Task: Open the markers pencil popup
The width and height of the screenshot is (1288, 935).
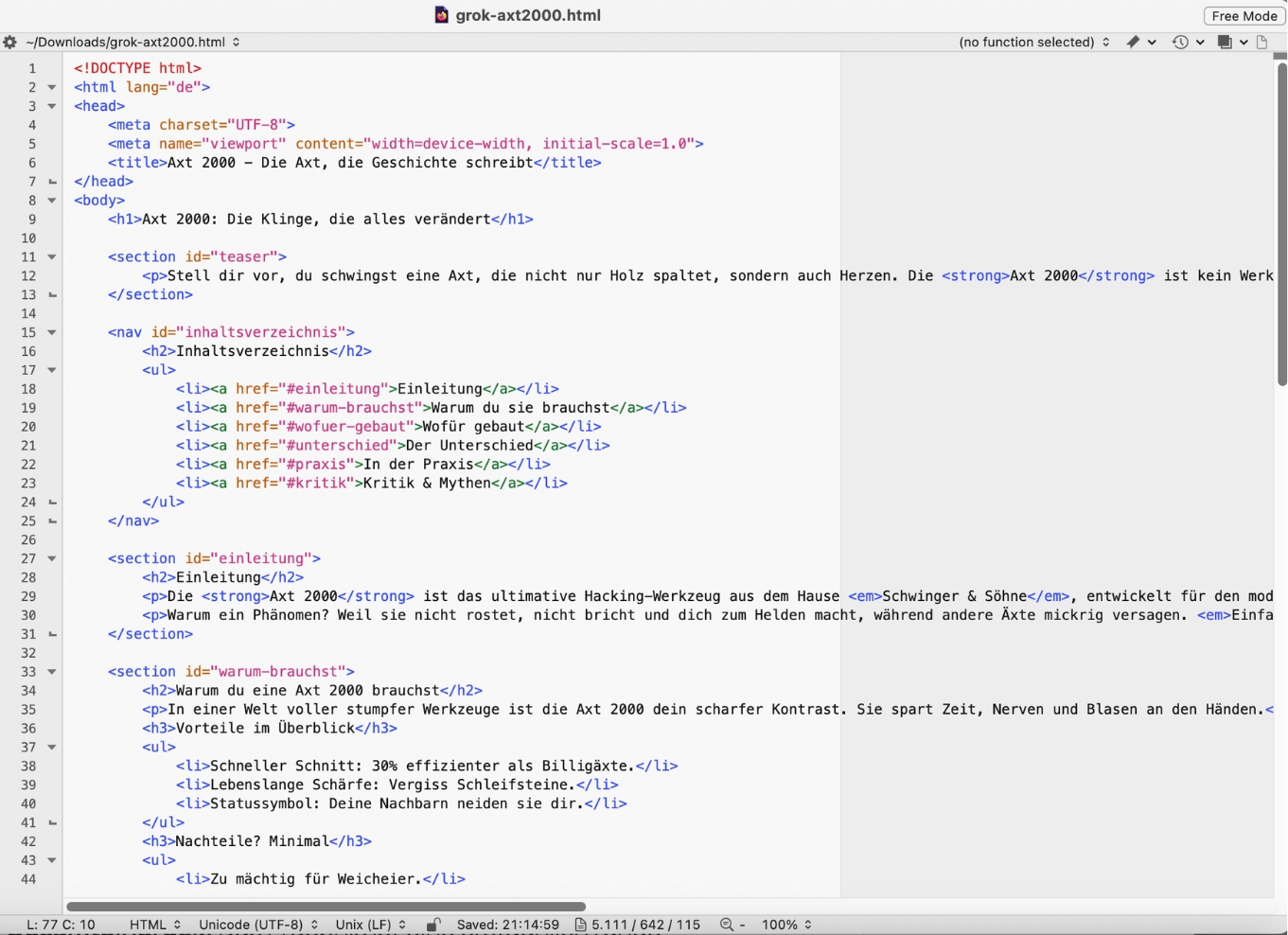Action: pyautogui.click(x=1136, y=42)
